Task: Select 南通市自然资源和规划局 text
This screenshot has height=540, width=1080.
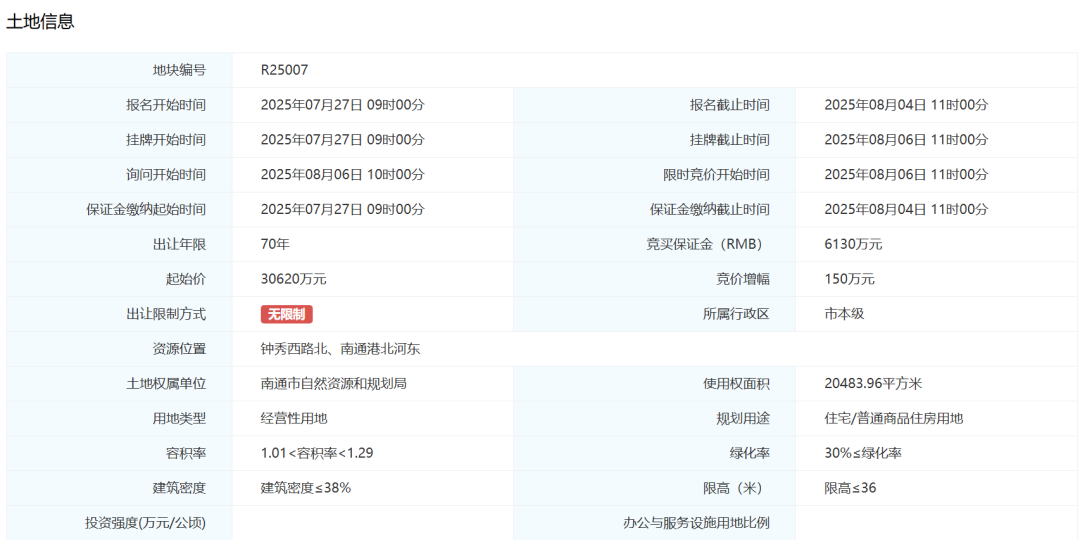Action: point(333,384)
